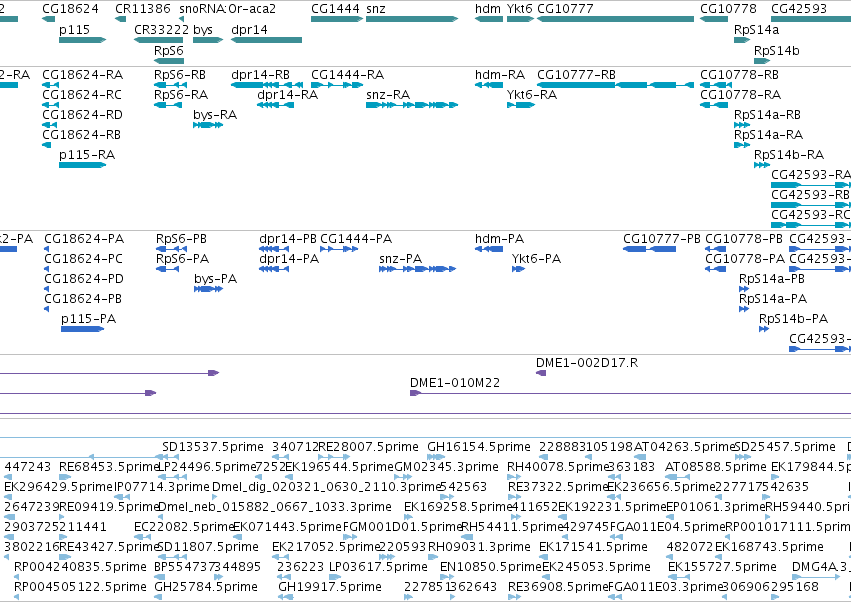Select the CG1444-RA transcript
Screen dimensions: 851x602
(337, 85)
